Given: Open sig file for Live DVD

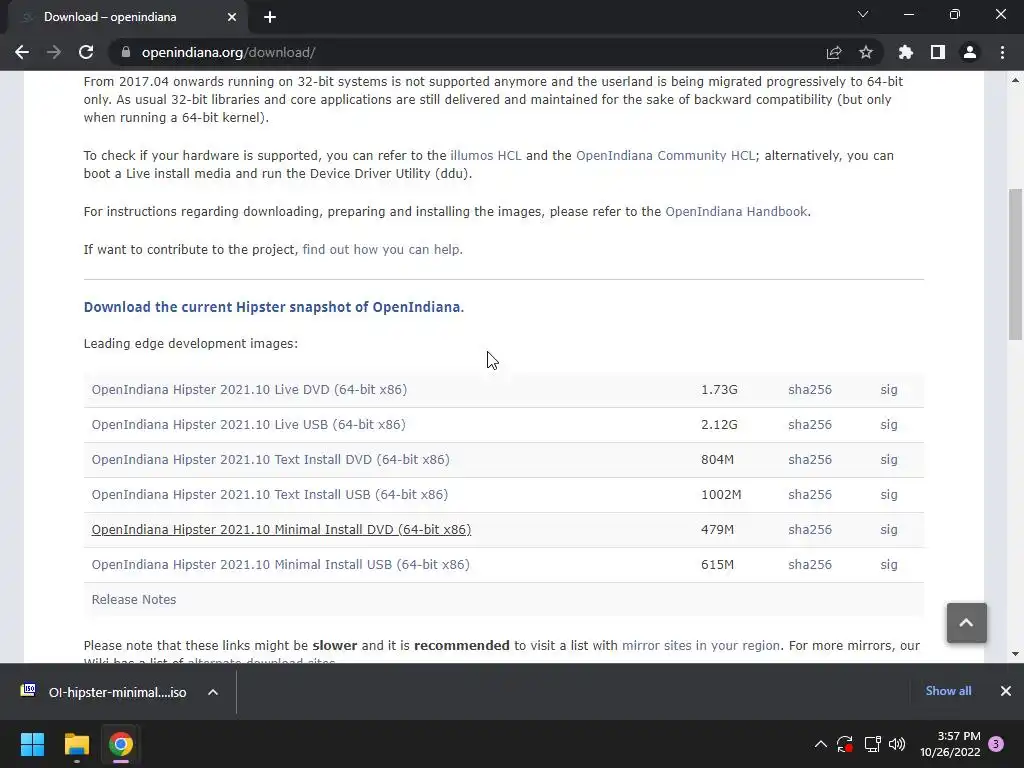Looking at the screenshot, I should [x=889, y=390].
